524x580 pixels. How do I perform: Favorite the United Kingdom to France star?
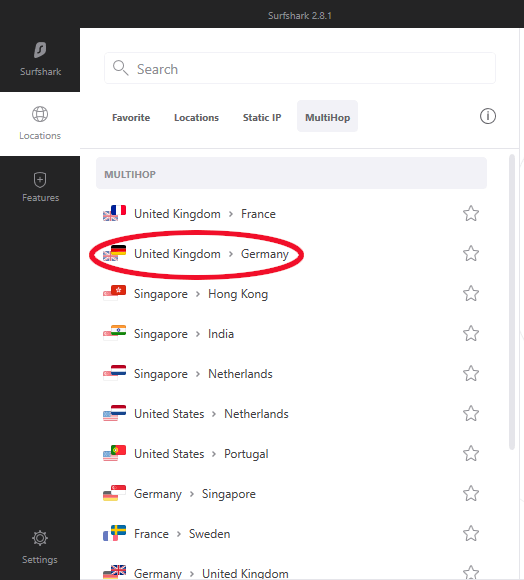point(471,213)
